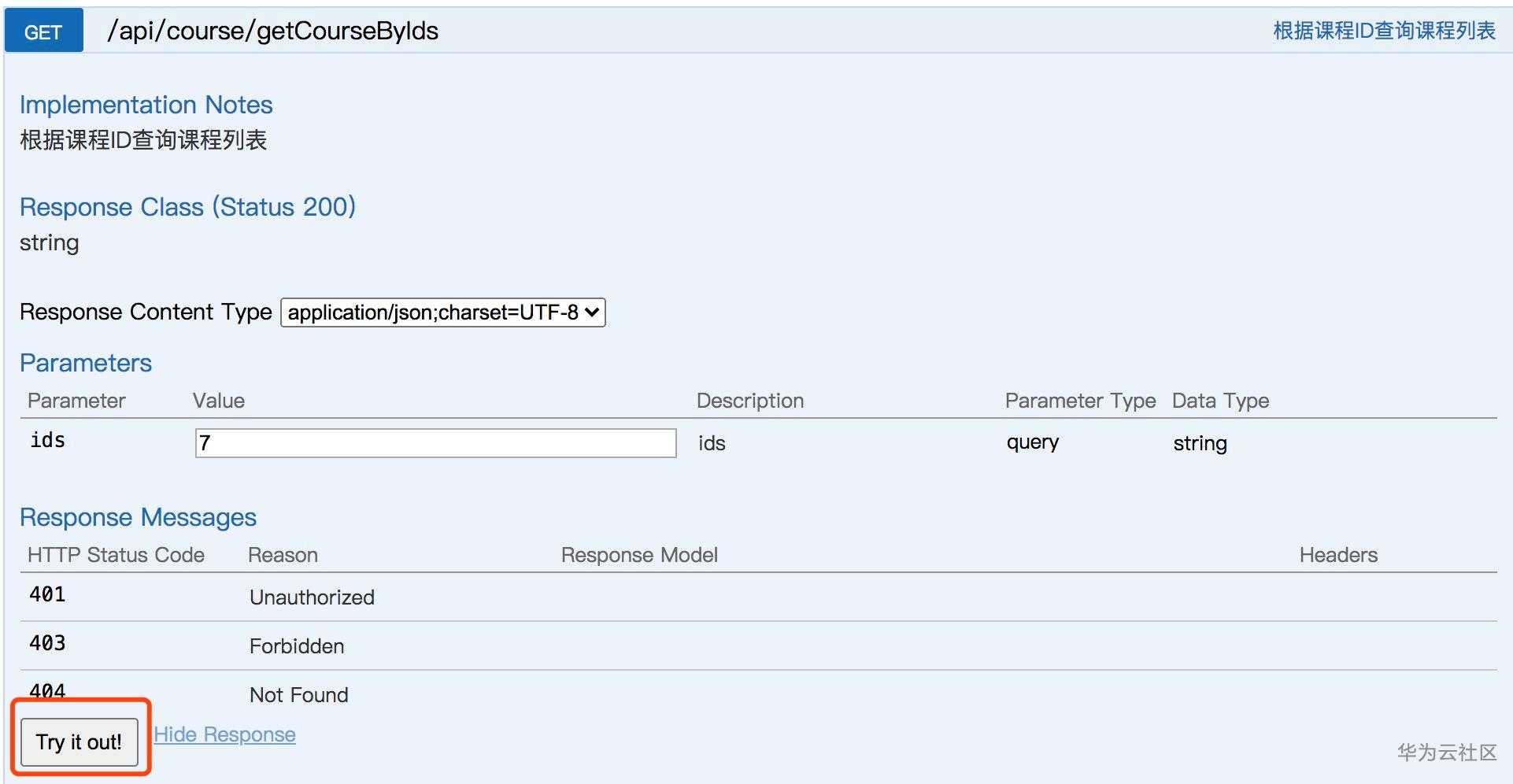
Task: Click the Not Found reason text
Action: coord(298,695)
